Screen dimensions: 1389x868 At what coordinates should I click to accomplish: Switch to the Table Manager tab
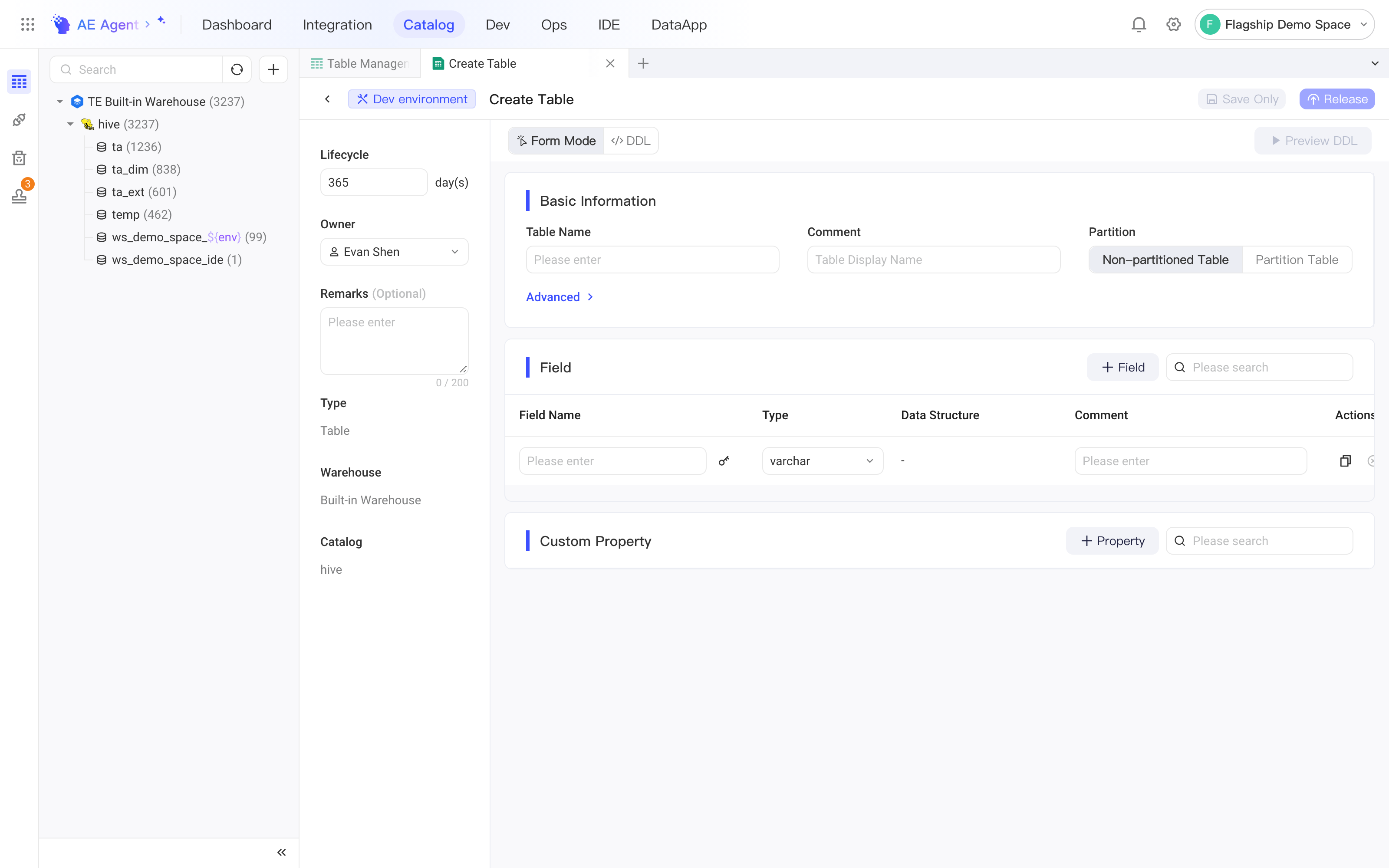click(360, 63)
